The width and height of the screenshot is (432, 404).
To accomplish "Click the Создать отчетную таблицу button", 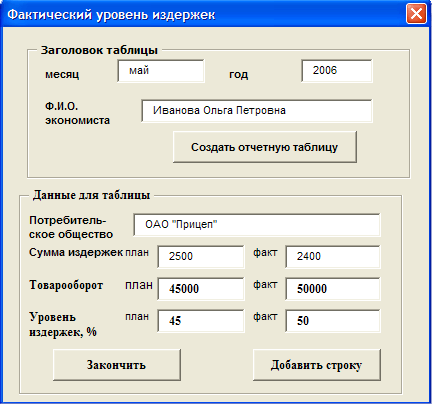I will pyautogui.click(x=265, y=147).
